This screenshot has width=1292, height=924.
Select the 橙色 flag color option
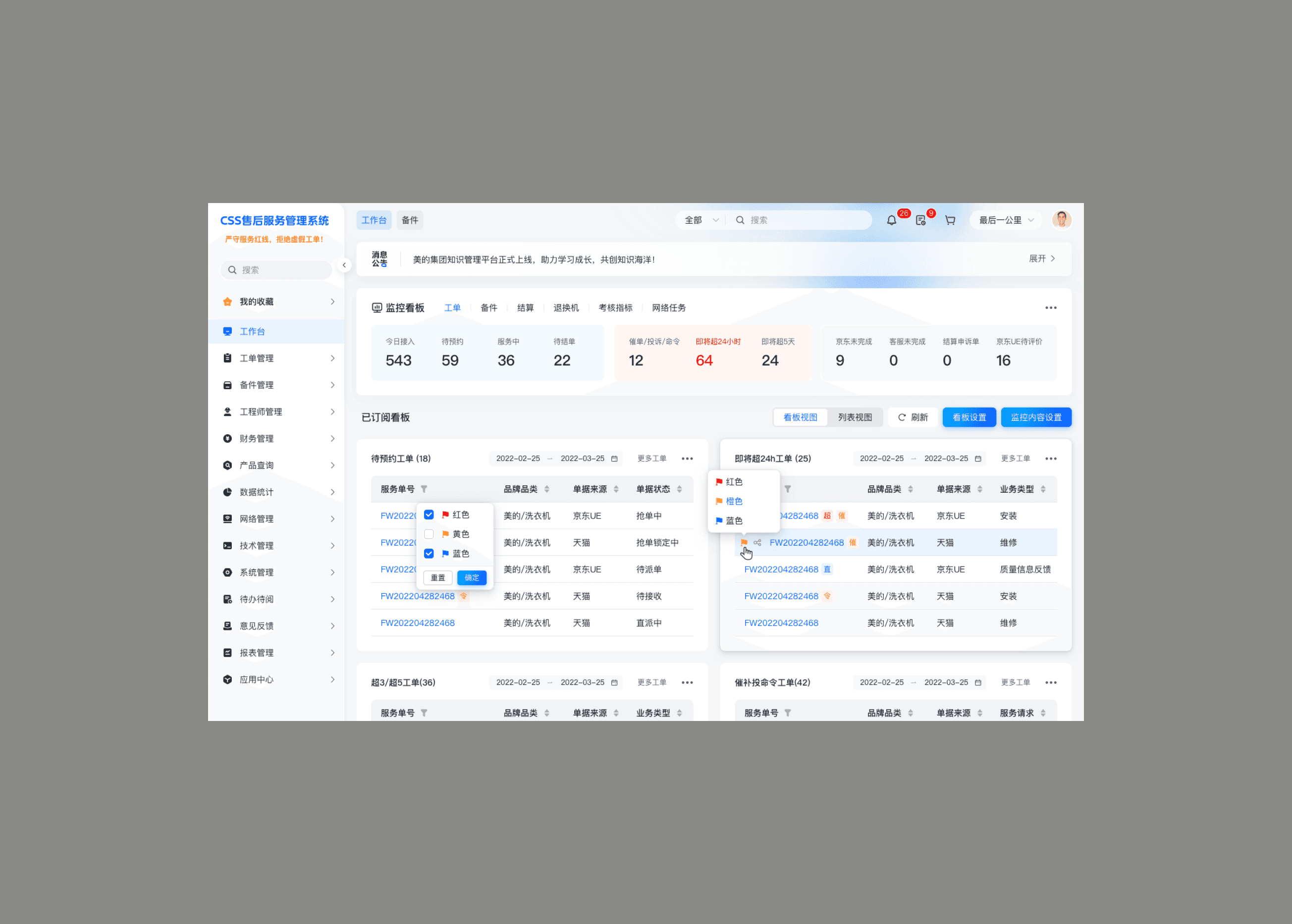(x=734, y=501)
